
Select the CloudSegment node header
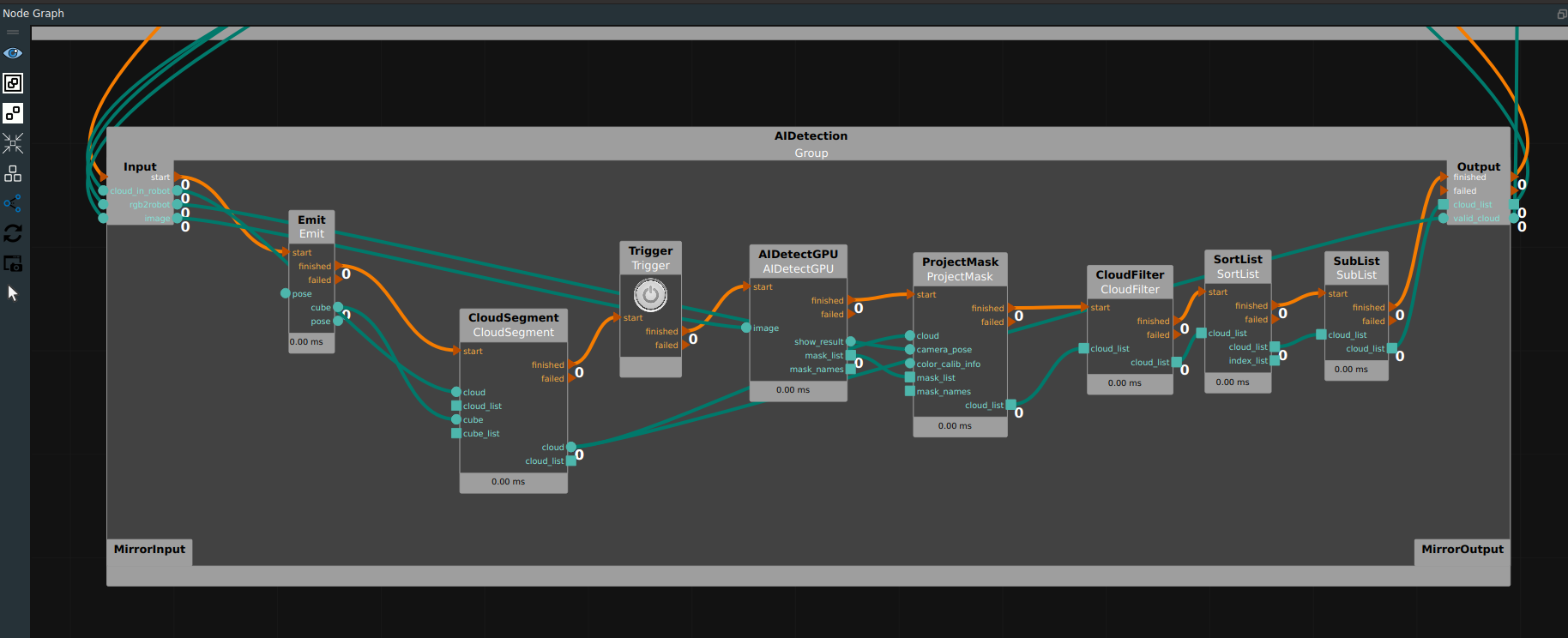pos(513,325)
